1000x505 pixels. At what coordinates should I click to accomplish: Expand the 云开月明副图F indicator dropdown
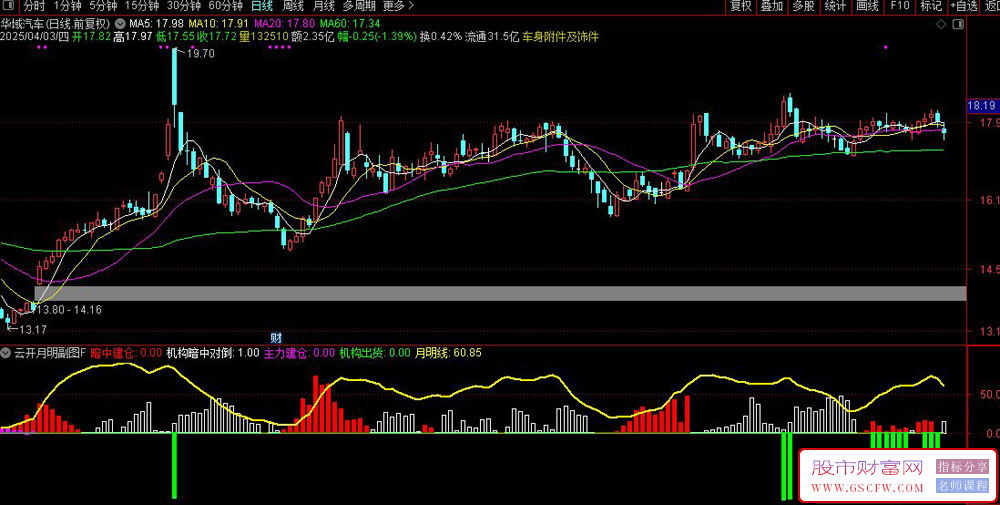6,353
